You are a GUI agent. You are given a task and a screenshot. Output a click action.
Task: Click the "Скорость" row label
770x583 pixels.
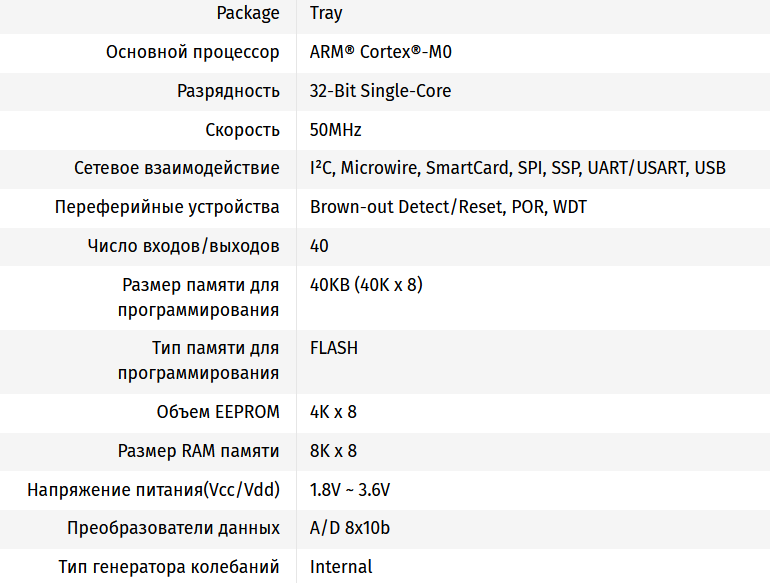coord(242,130)
